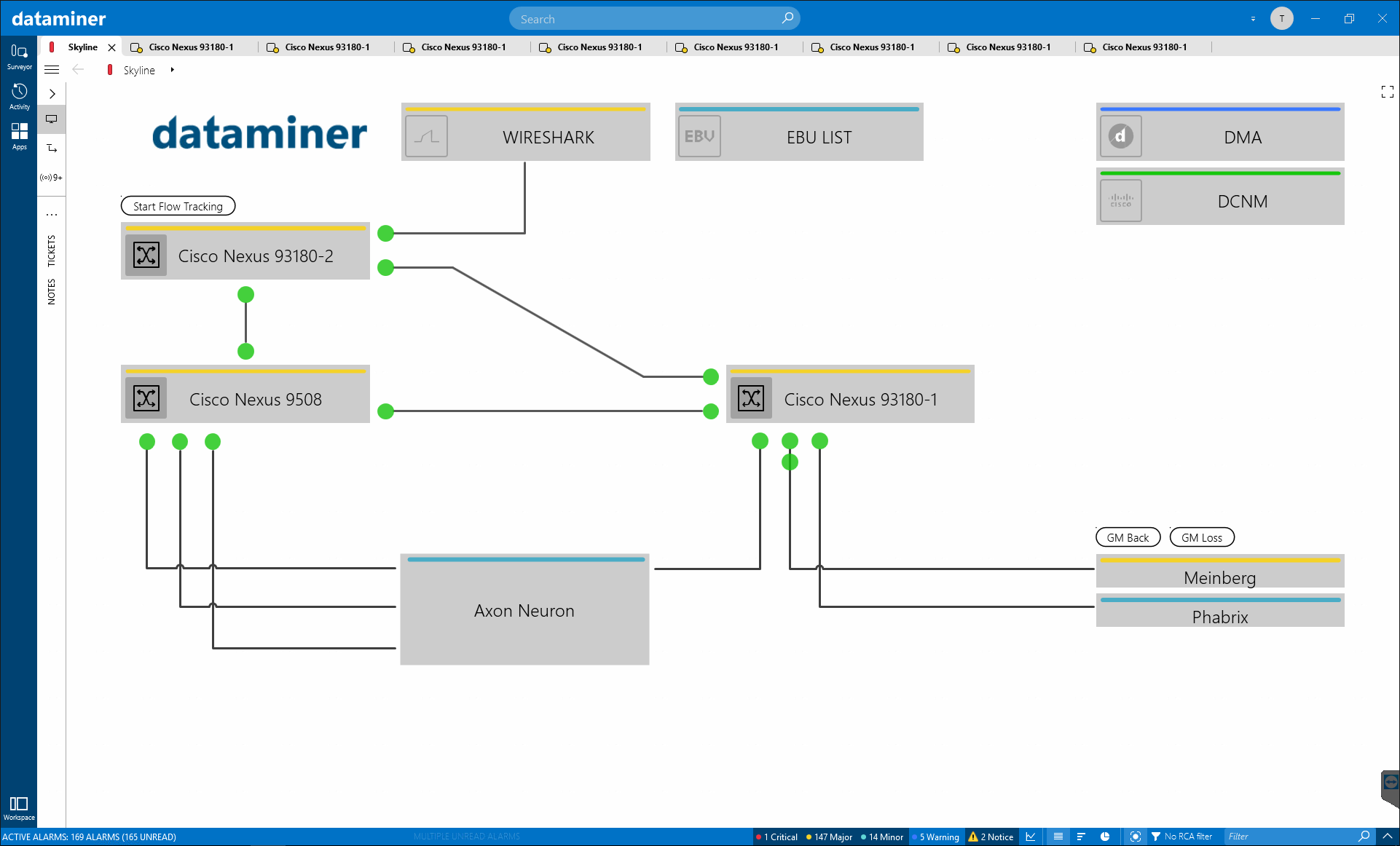Image resolution: width=1400 pixels, height=846 pixels.
Task: Open the Phabrix element
Action: [x=1220, y=610]
